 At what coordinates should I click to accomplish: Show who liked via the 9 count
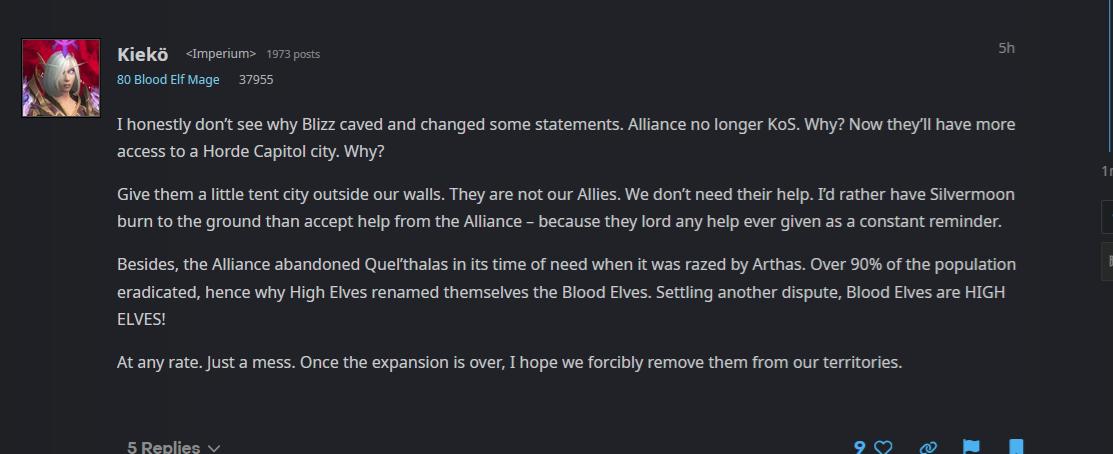click(x=860, y=447)
